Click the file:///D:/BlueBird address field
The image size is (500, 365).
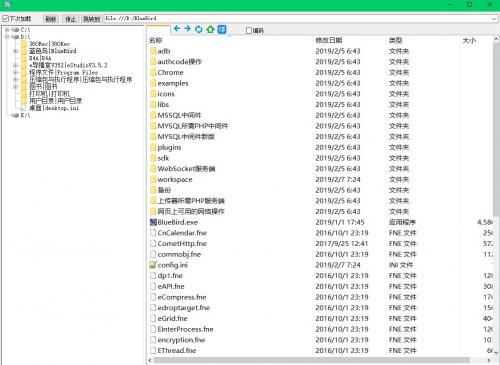297,19
